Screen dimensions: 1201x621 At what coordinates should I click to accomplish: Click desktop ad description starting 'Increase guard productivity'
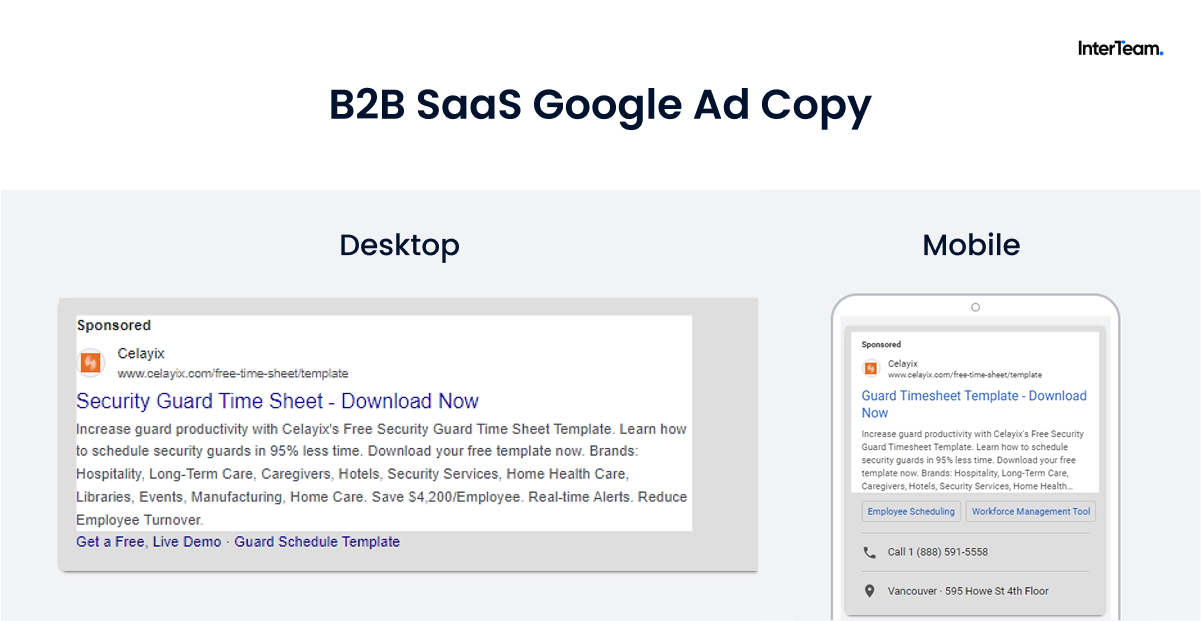382,474
